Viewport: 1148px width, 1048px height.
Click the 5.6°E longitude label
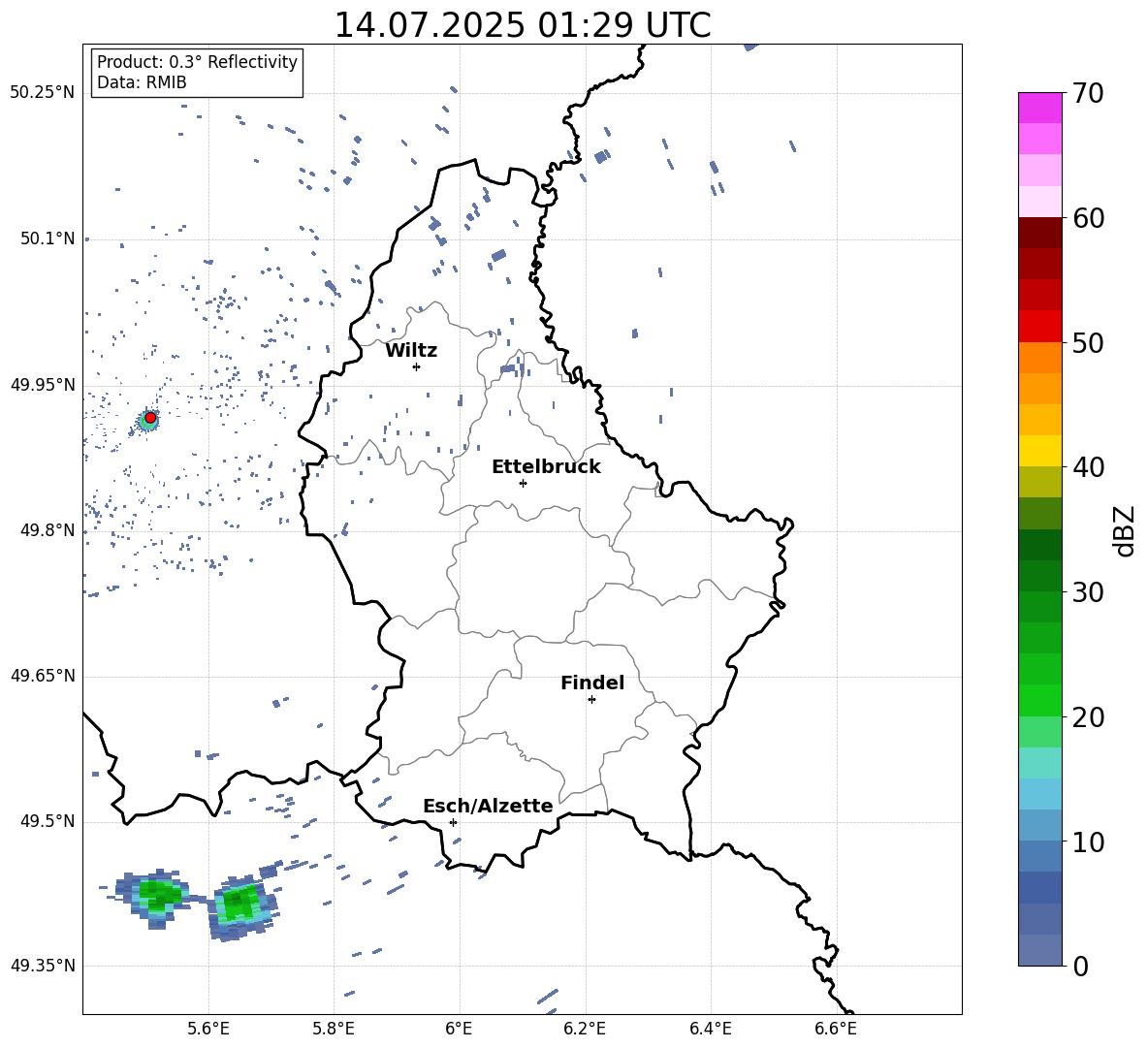pyautogui.click(x=208, y=1029)
